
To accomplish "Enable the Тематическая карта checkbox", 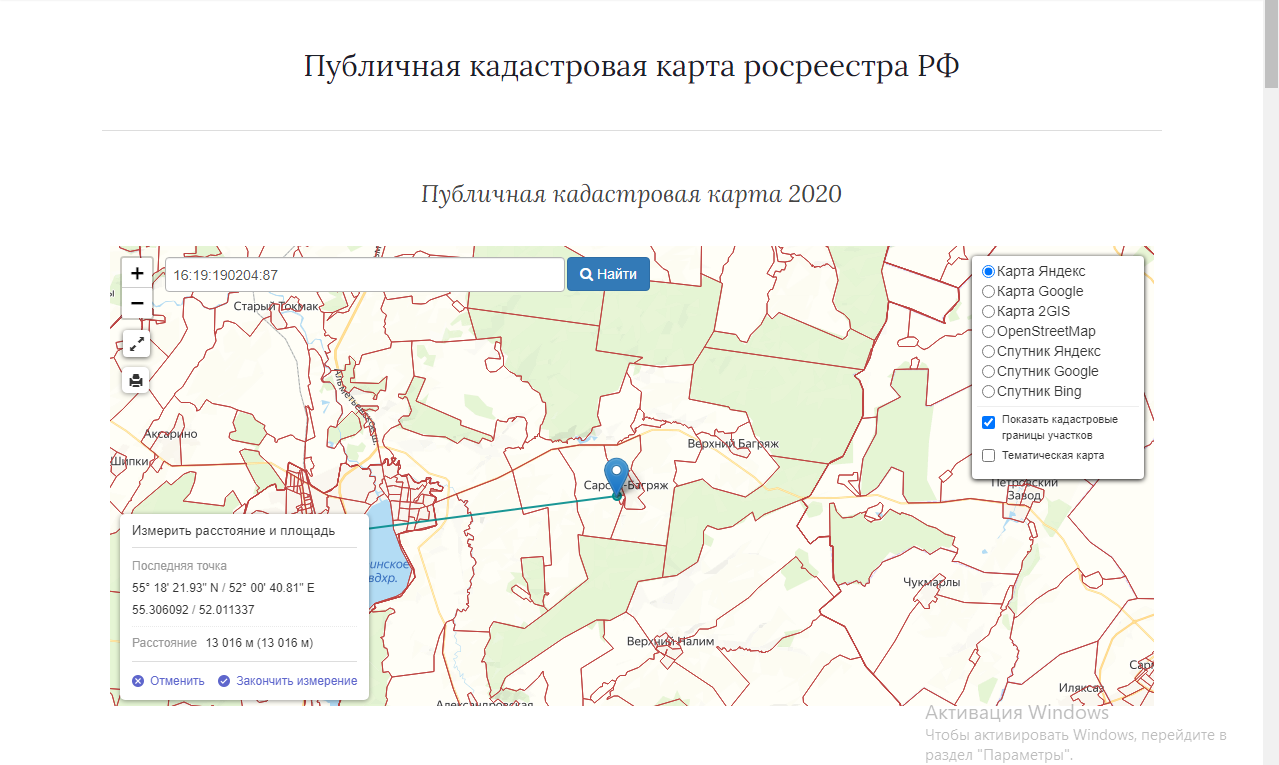I will tap(989, 456).
